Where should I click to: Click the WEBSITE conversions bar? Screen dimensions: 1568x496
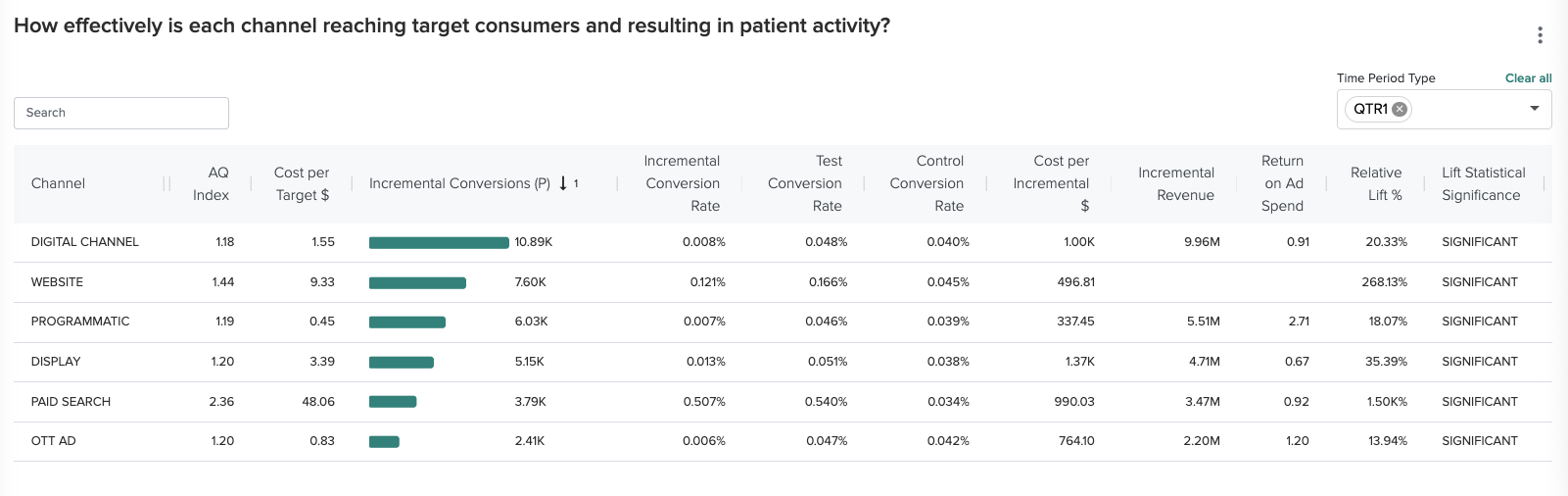point(417,283)
